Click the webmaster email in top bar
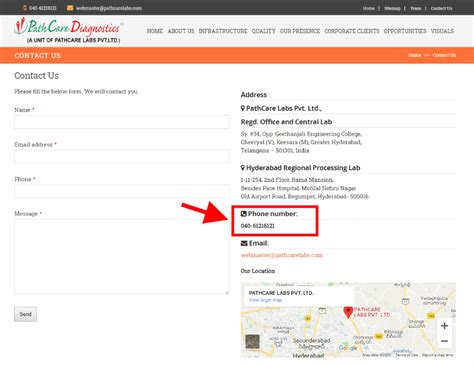The image size is (474, 366). [109, 8]
